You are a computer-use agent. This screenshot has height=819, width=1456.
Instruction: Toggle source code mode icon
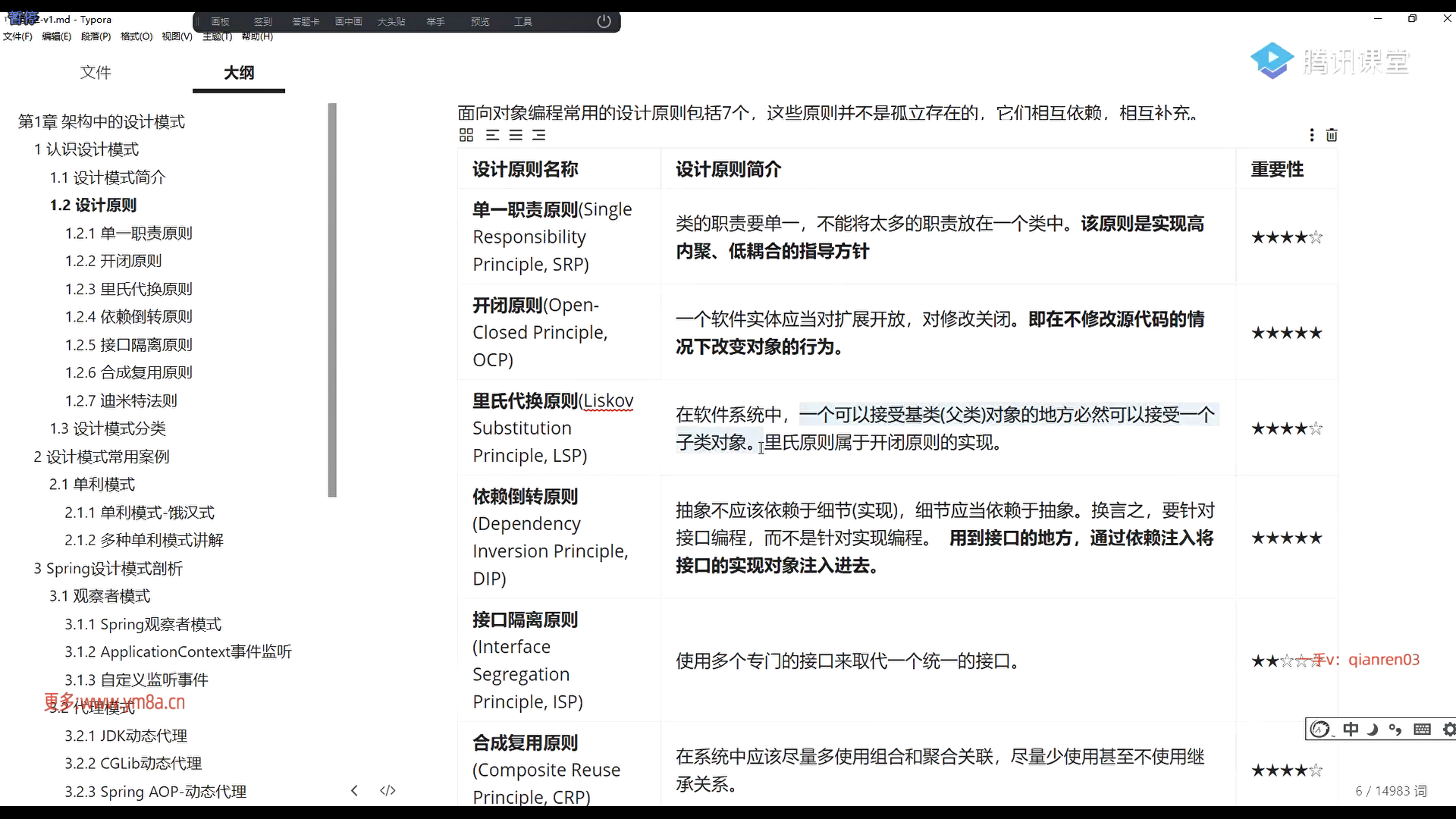(388, 791)
